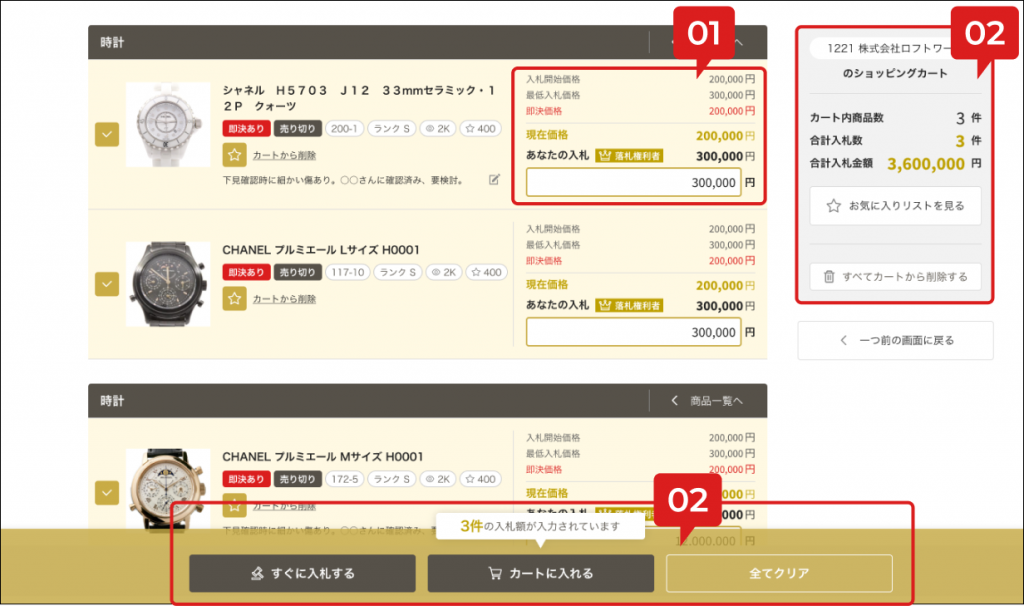This screenshot has width=1024, height=606.
Task: Click the のショッピングカート heading
Action: (895, 73)
